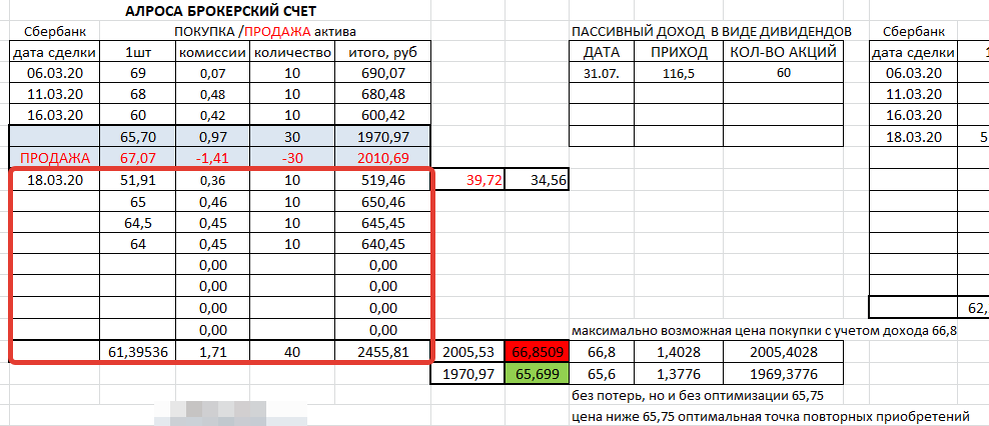989x426 pixels.
Task: Select the количество column header
Action: coord(293,52)
